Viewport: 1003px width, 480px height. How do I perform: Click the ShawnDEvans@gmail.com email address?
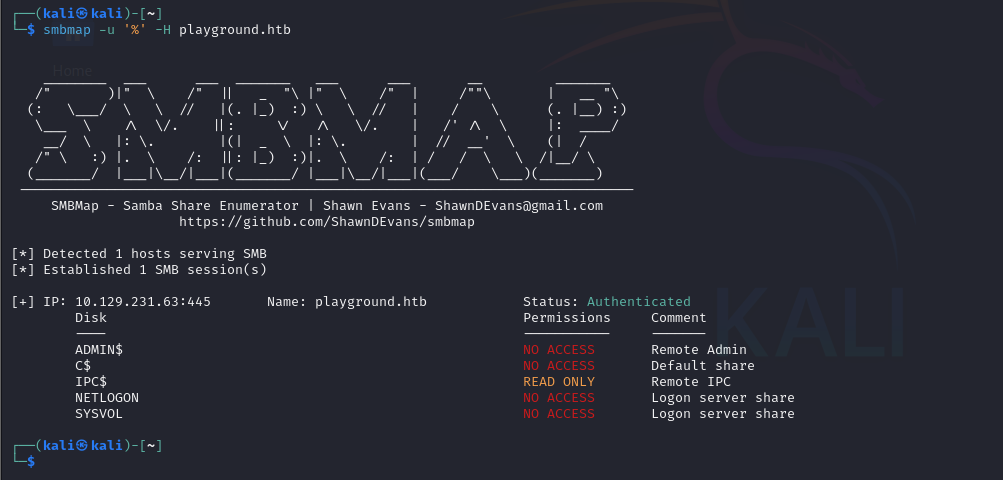click(x=519, y=205)
